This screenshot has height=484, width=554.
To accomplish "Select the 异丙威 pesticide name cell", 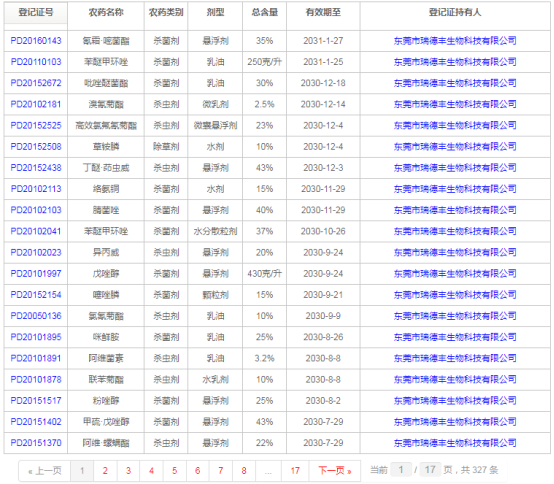I will point(106,253).
